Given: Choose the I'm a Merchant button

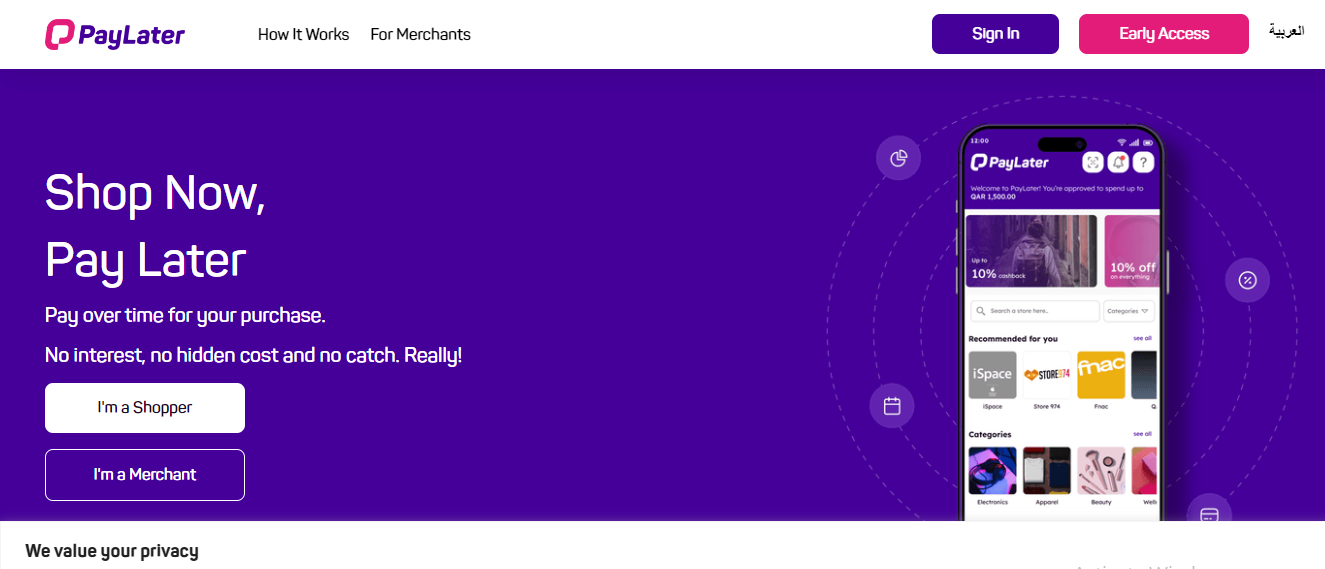Looking at the screenshot, I should coord(145,475).
